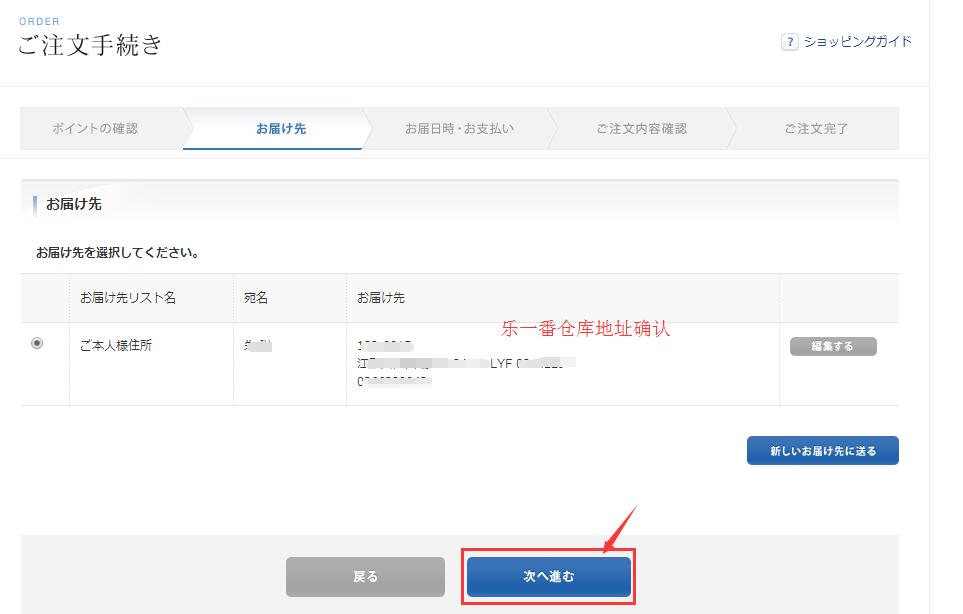Click 新しいお届け先に送る button
Viewport: 963px width, 614px height.
pyautogui.click(x=822, y=451)
